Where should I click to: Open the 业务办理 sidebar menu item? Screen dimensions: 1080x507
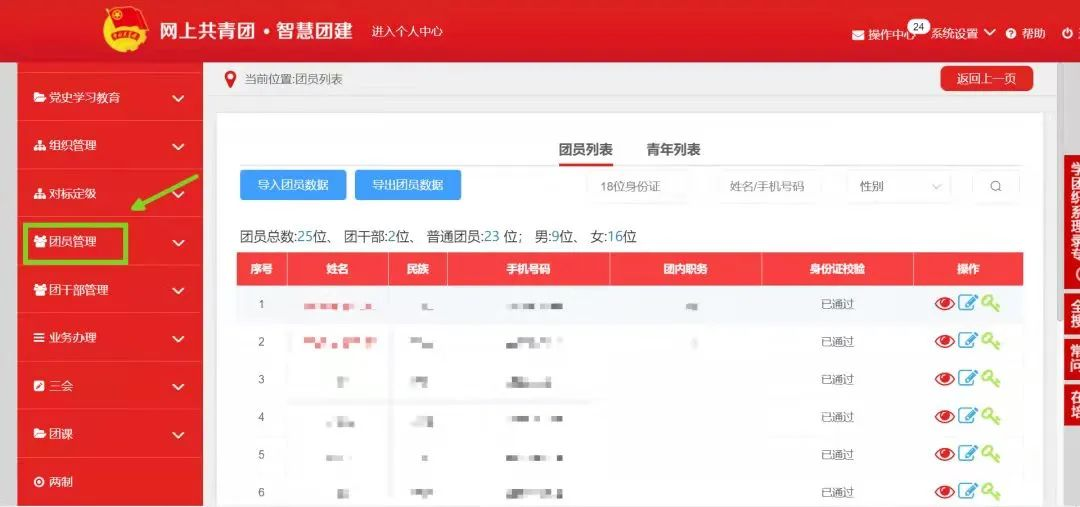tap(110, 338)
